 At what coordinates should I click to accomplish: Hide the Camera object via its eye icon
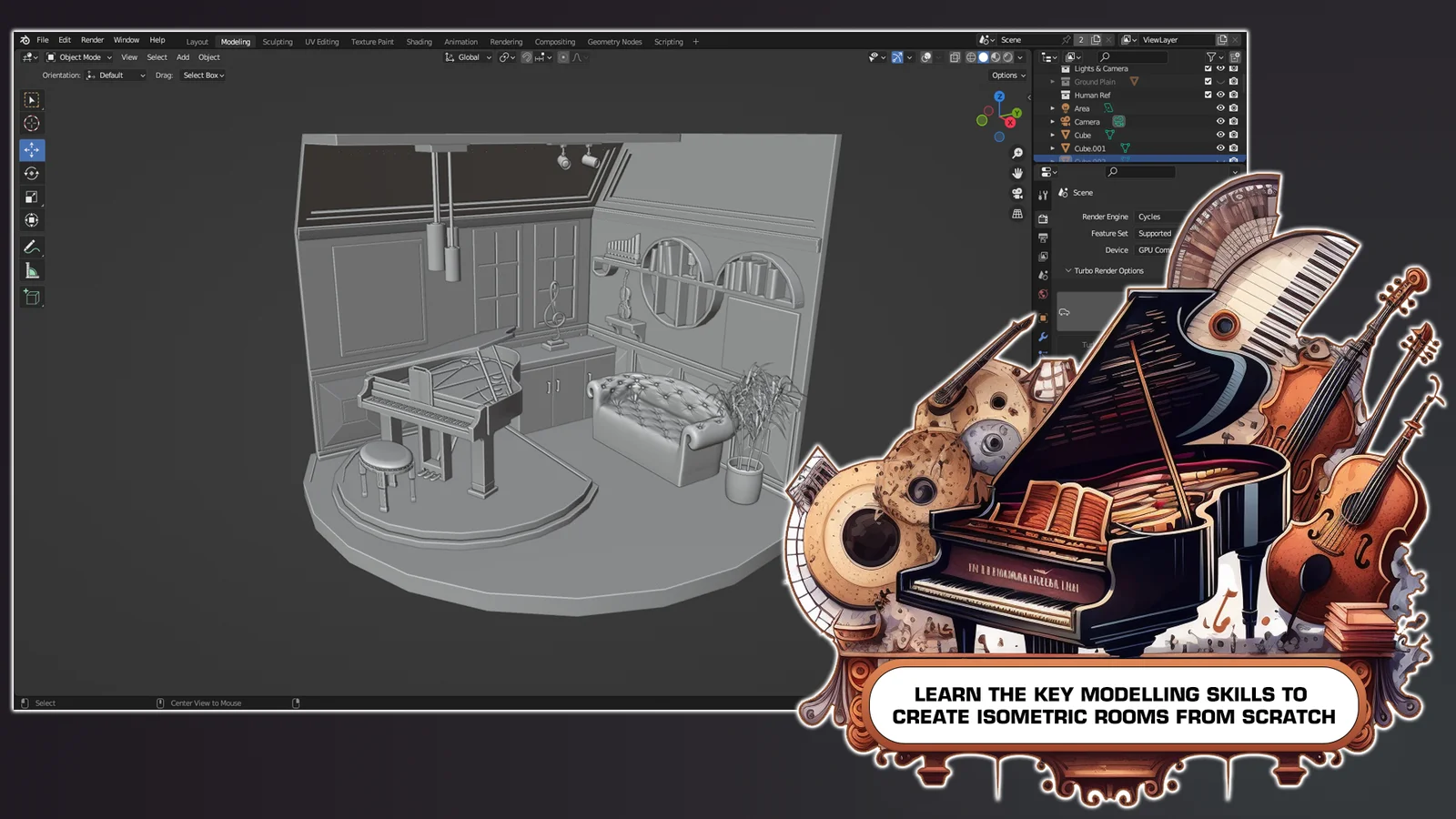(1221, 121)
